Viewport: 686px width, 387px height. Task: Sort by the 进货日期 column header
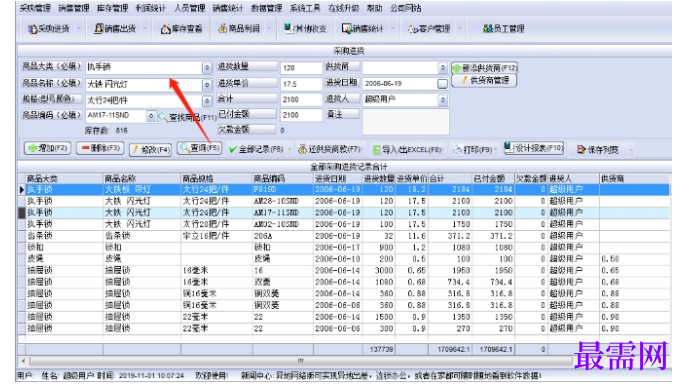tap(337, 178)
